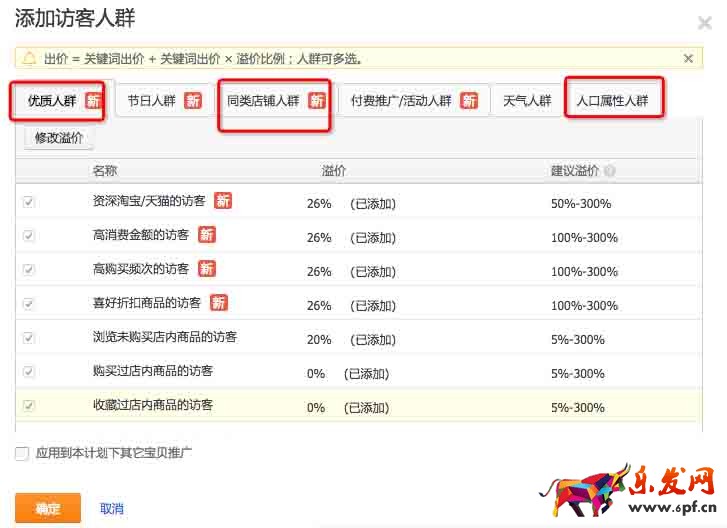The height and width of the screenshot is (528, 727).
Task: Close the 添加访客人群 dialog
Action: click(x=704, y=23)
